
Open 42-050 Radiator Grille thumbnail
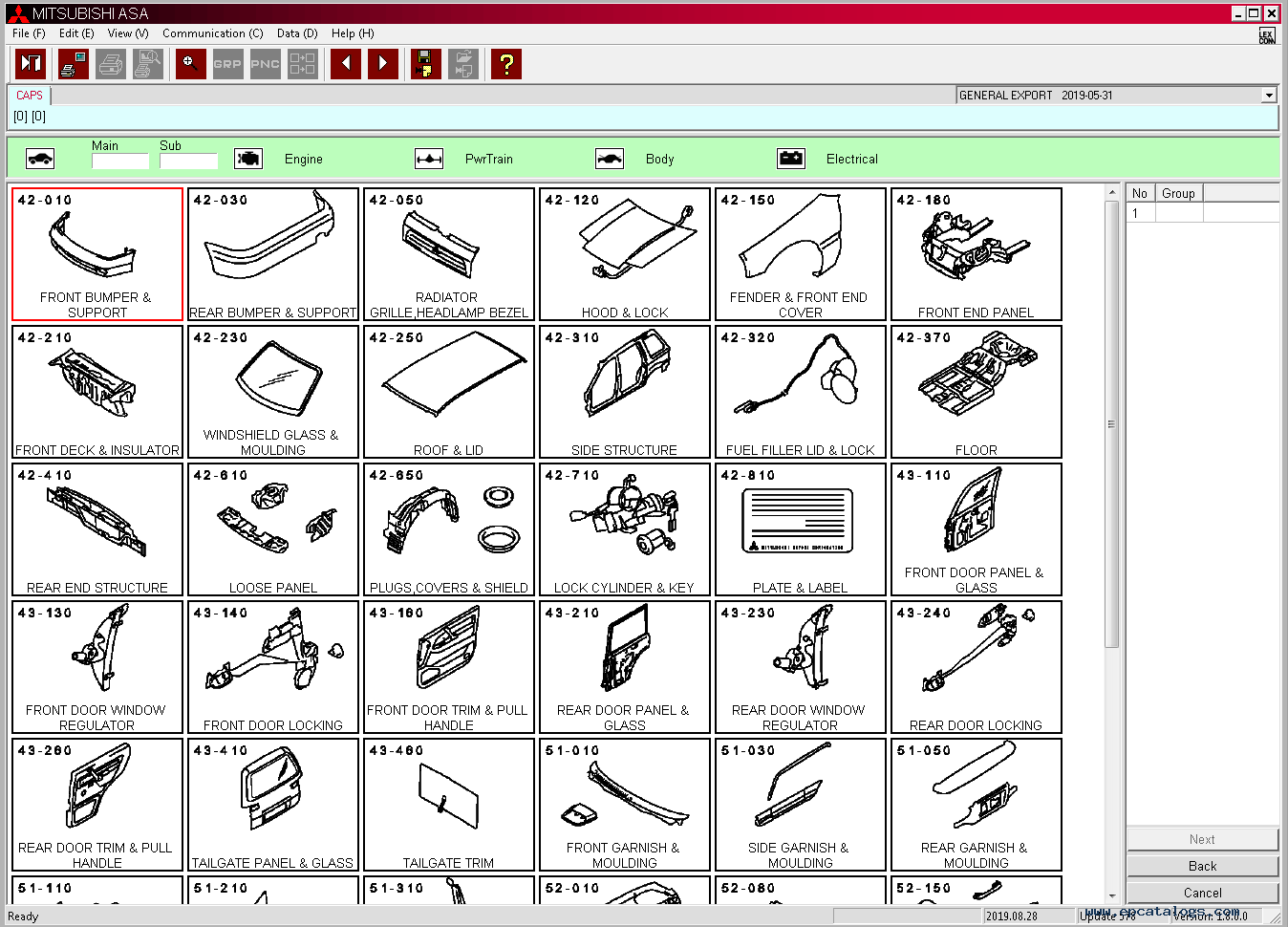click(449, 254)
